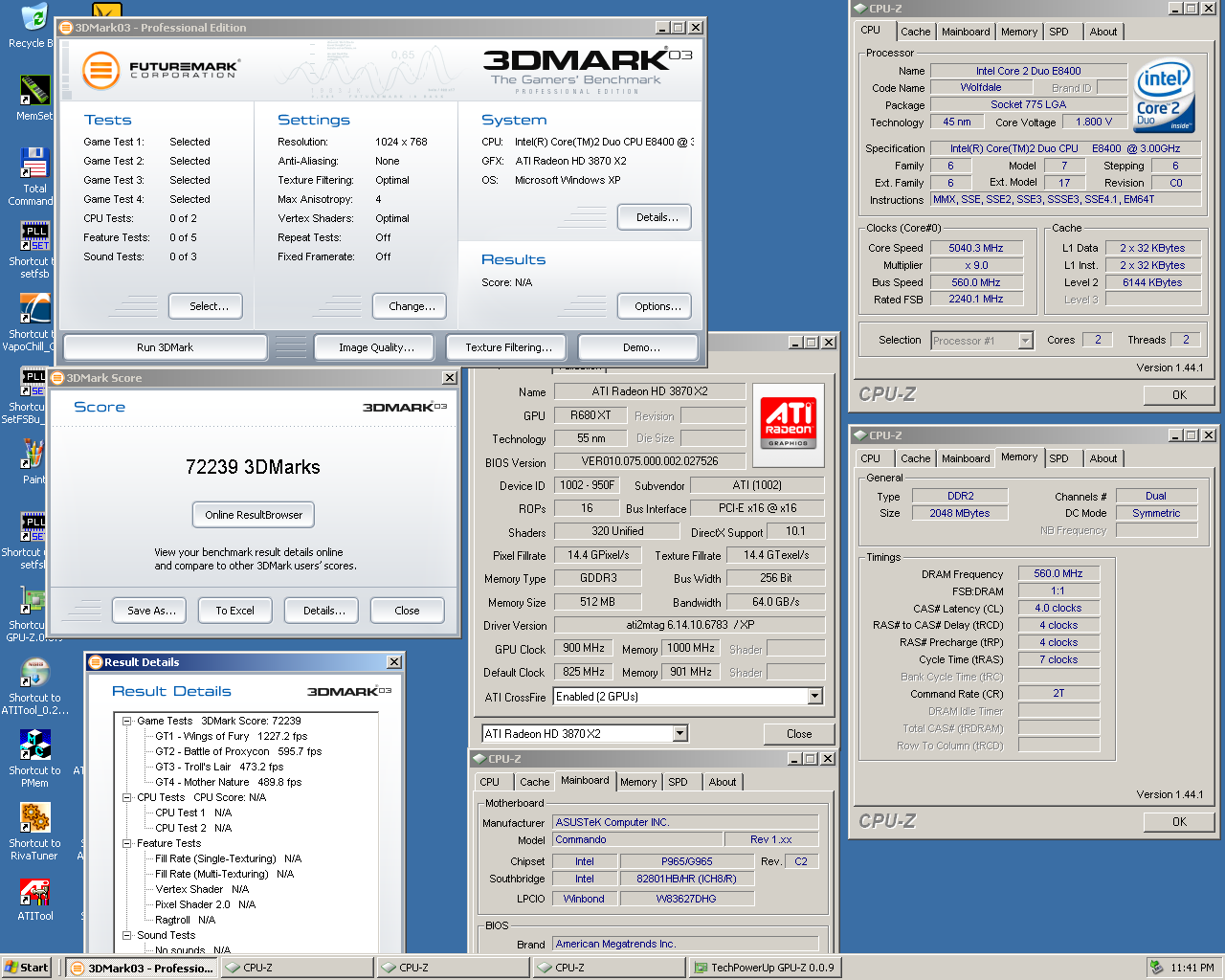Close the Result Details window
Viewport: 1225px width, 980px height.
394,662
